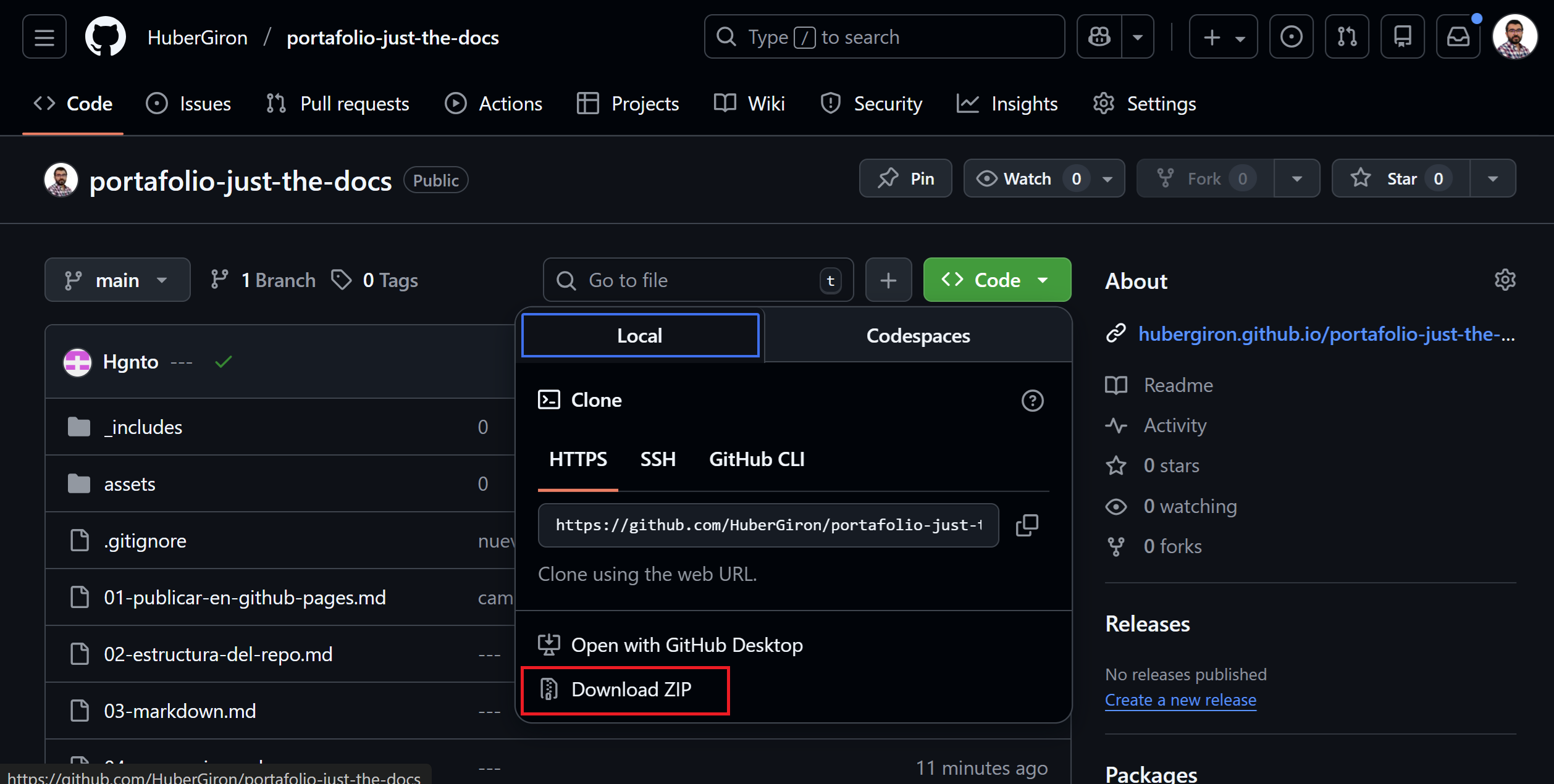This screenshot has height=784, width=1554.
Task: Pin the repository
Action: coord(905,178)
